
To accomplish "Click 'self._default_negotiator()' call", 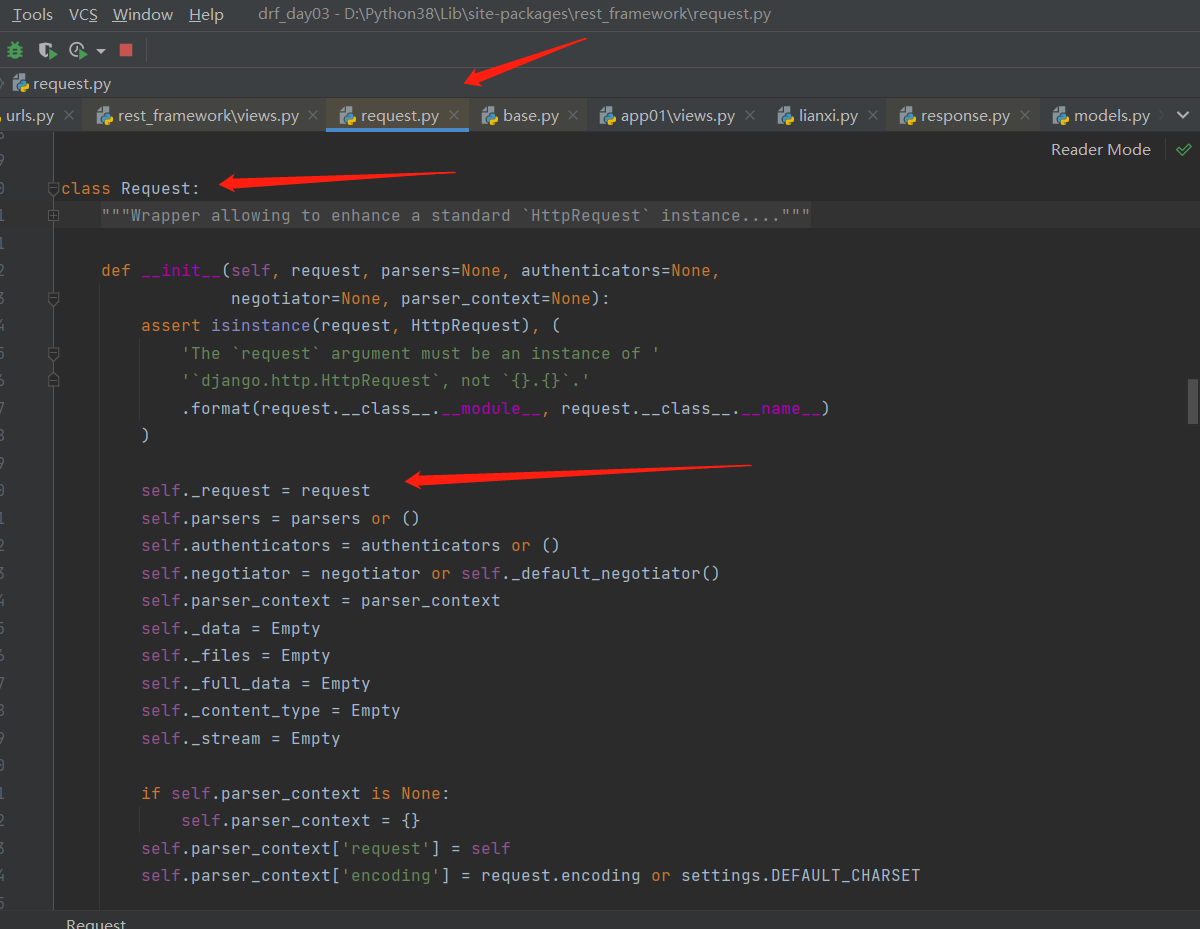I will [590, 573].
